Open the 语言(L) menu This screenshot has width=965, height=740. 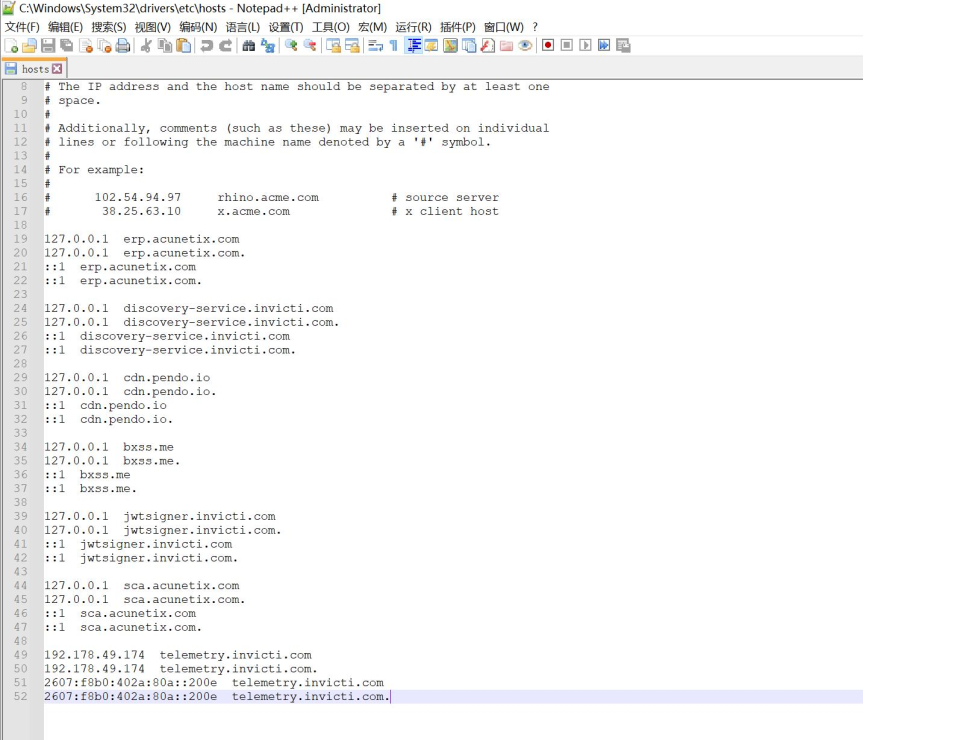tap(242, 27)
